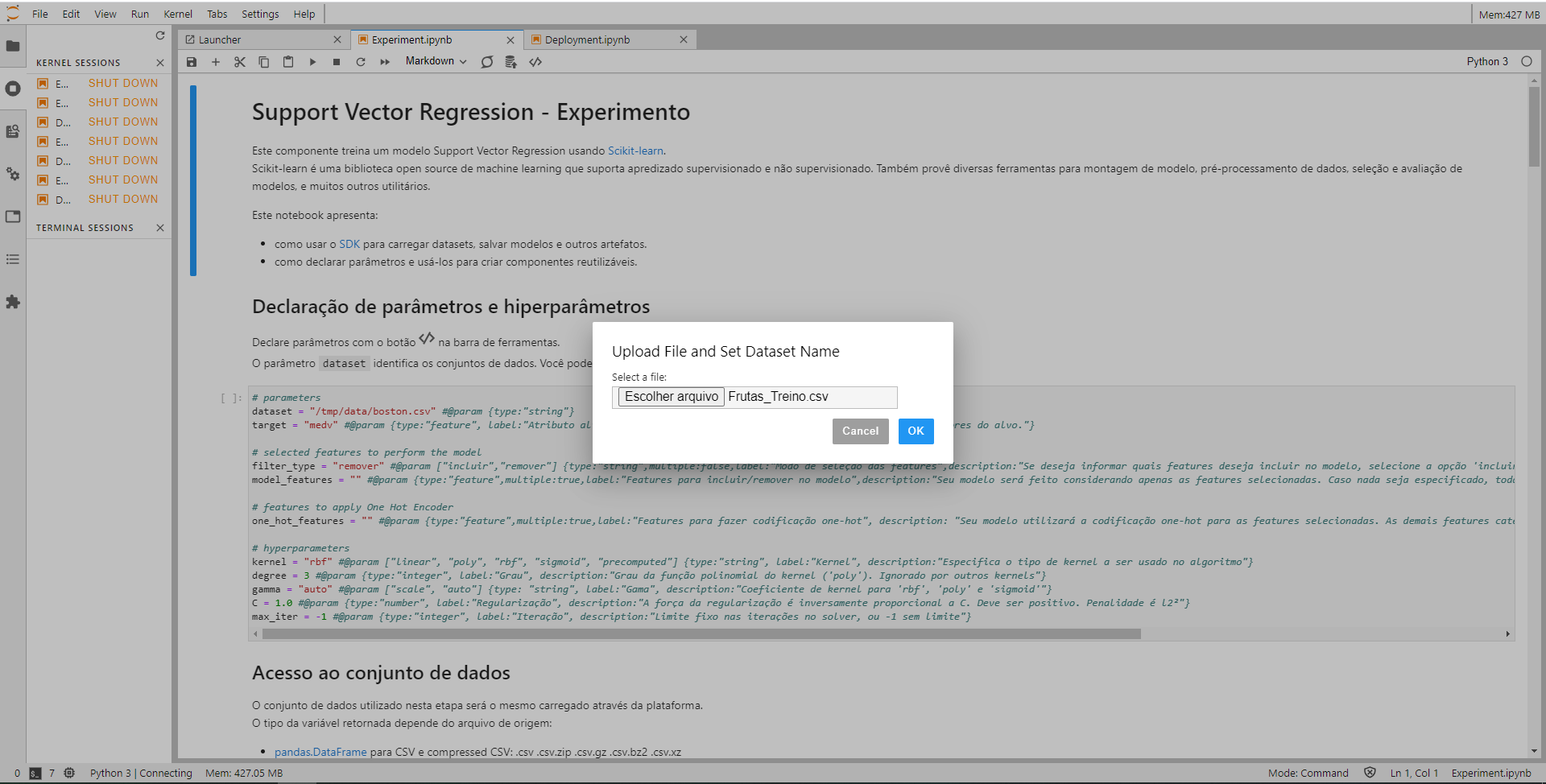
Task: Close the Launcher tab
Action: (337, 39)
